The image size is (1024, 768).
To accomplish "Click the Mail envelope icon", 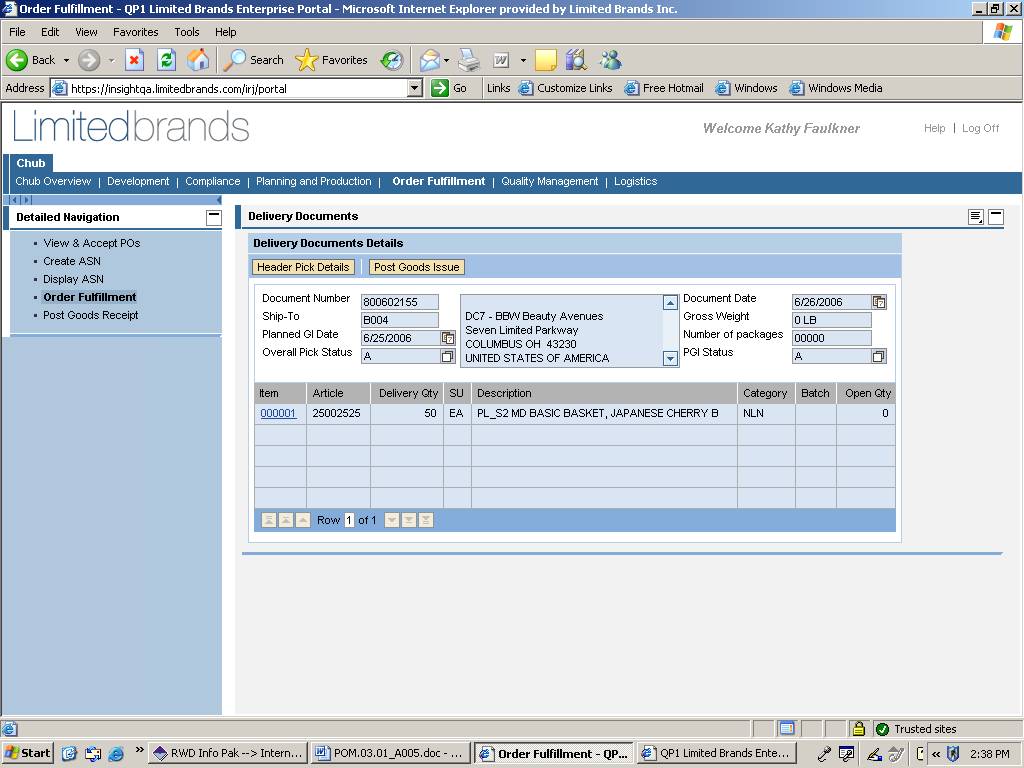I will 430,60.
